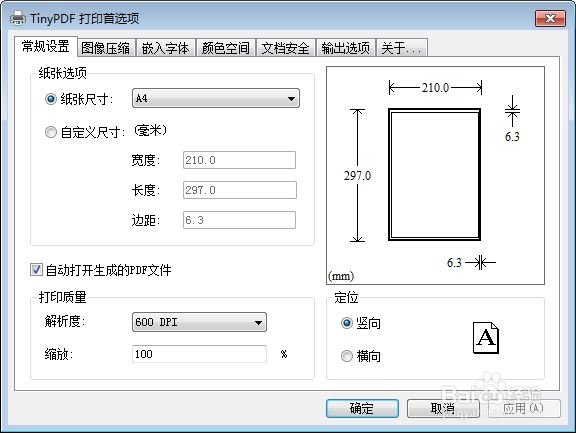Open the 图像压缩 tab

106,48
